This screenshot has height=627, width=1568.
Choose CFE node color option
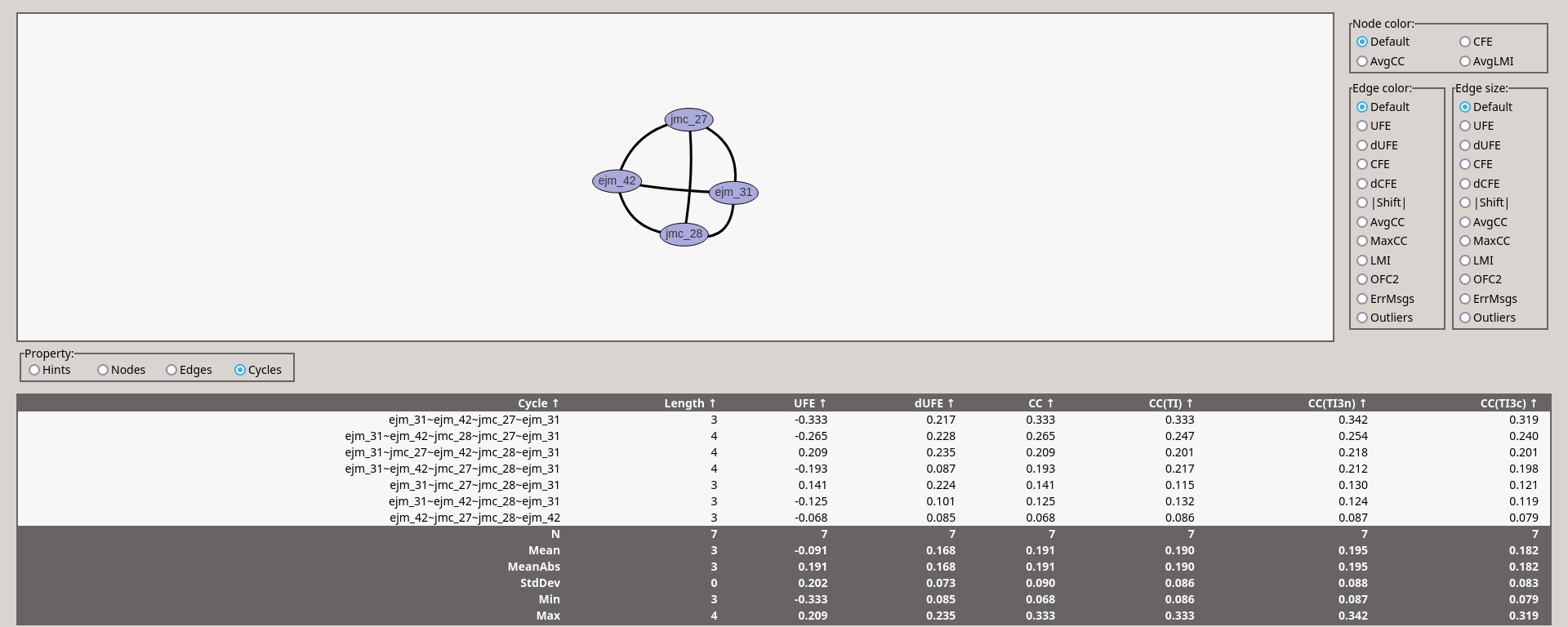point(1465,42)
